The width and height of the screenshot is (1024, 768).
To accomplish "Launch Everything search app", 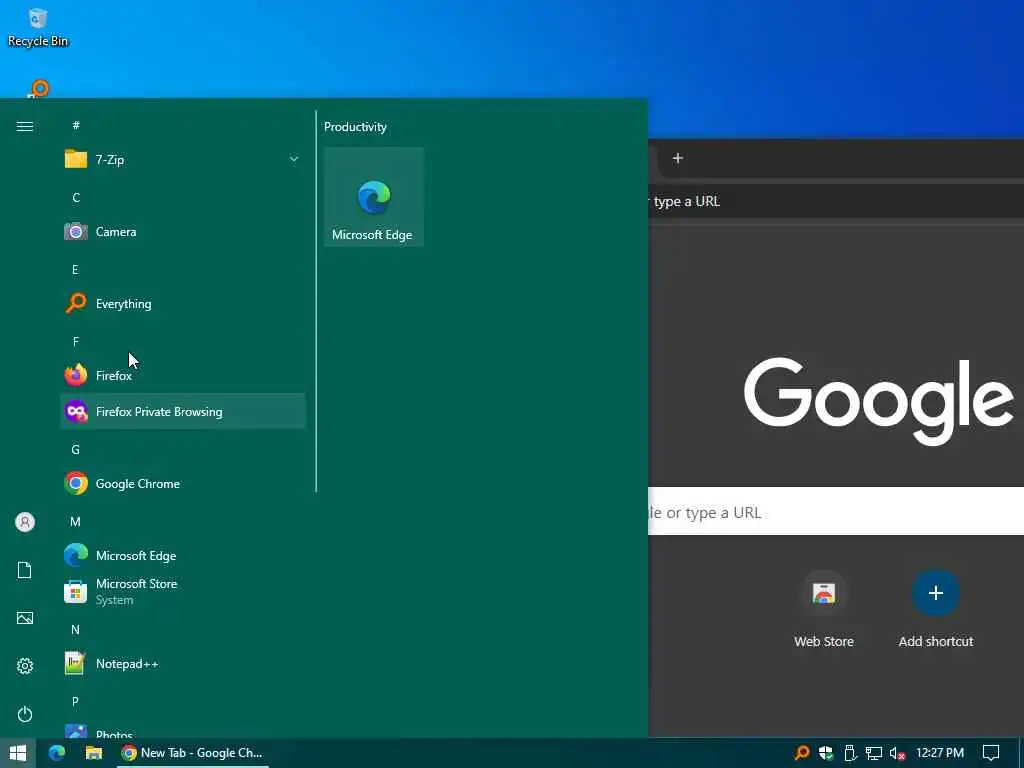I will (x=183, y=304).
